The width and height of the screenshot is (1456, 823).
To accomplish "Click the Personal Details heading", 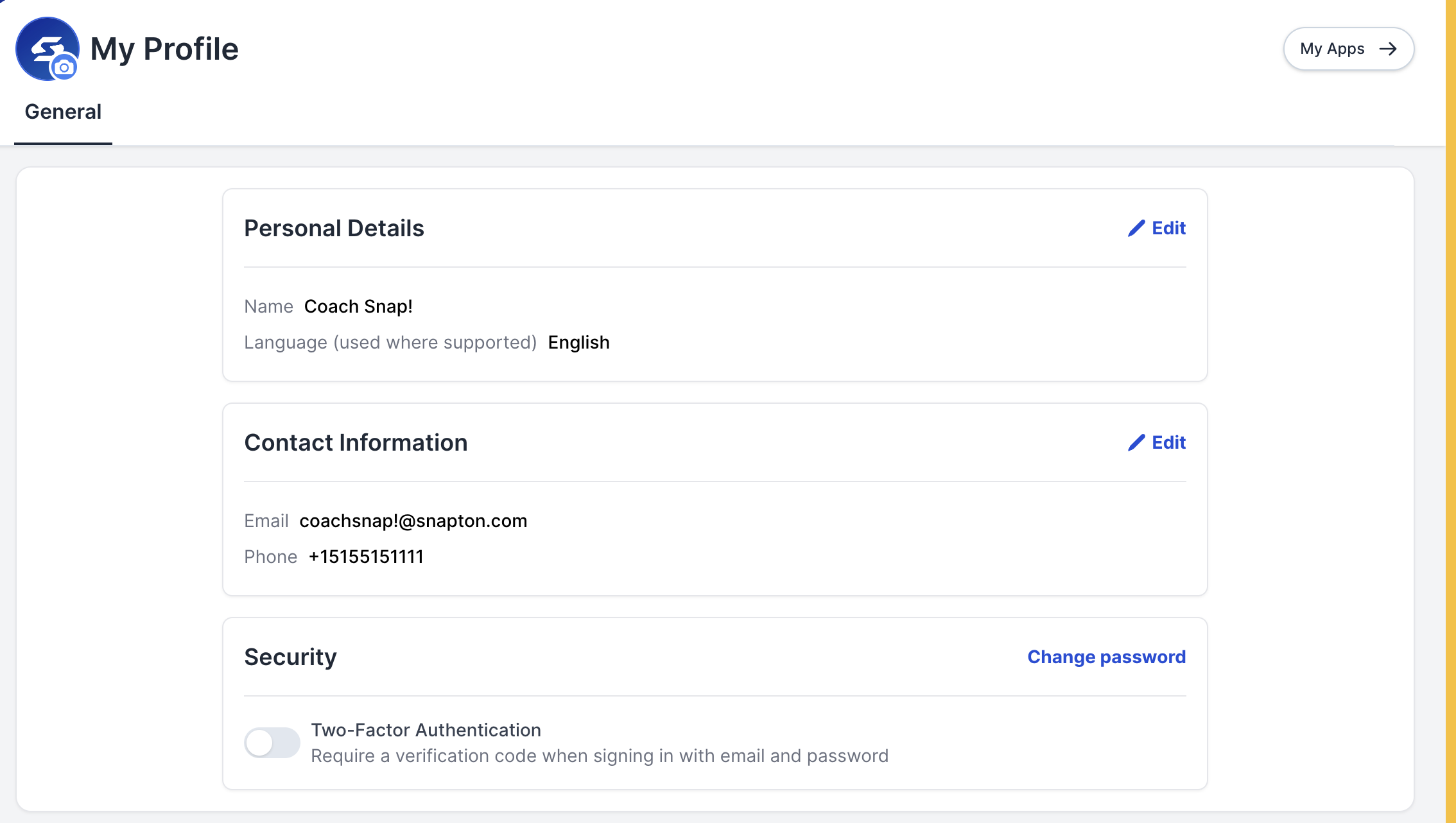I will (x=334, y=228).
